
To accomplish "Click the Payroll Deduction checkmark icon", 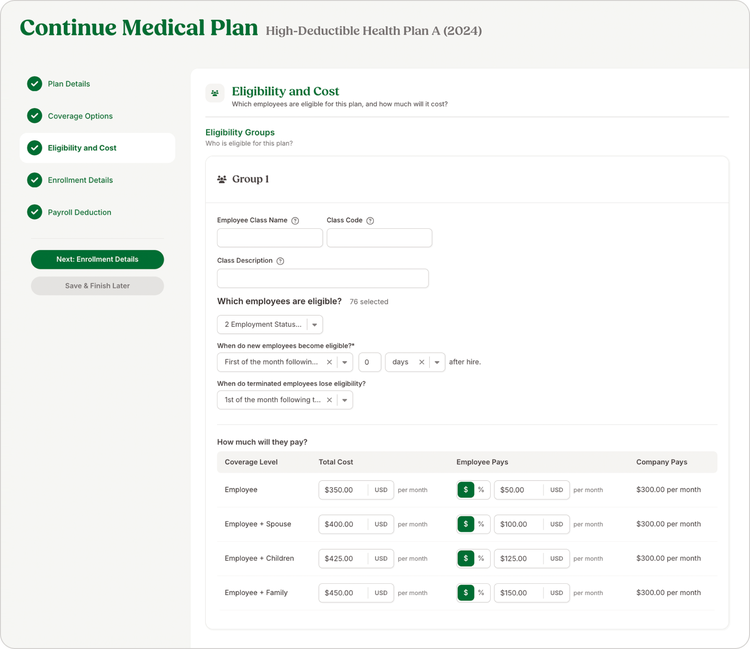I will pyautogui.click(x=34, y=212).
